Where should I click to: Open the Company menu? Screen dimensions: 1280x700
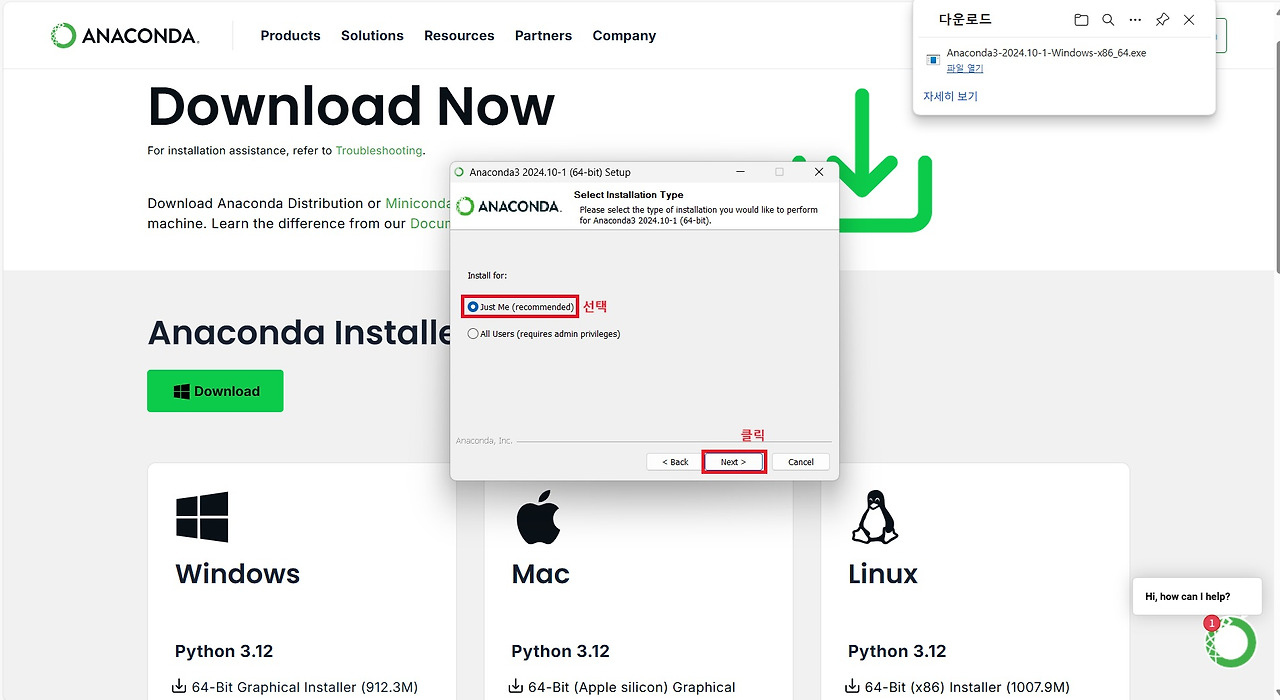624,36
